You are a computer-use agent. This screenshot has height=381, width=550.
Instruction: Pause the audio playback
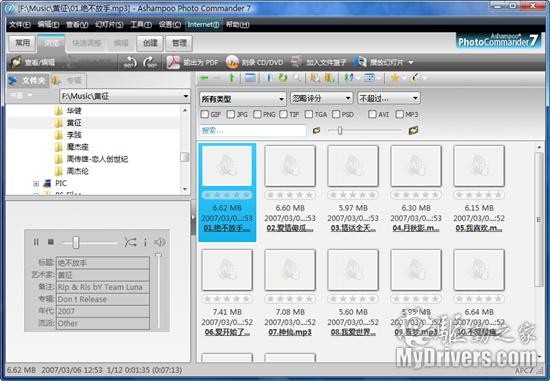pos(36,242)
